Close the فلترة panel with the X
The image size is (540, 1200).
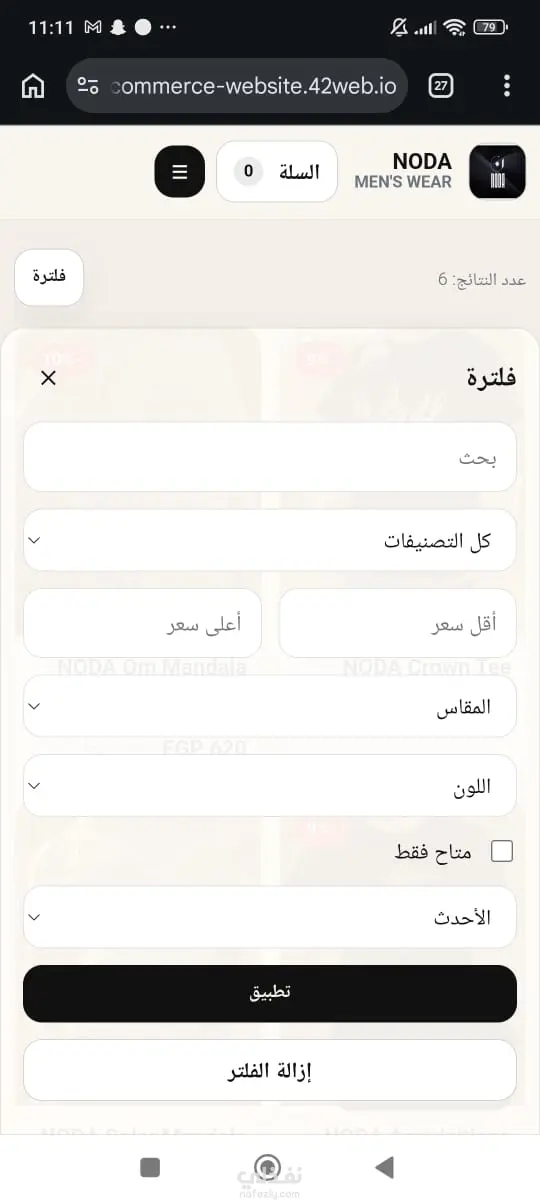48,377
